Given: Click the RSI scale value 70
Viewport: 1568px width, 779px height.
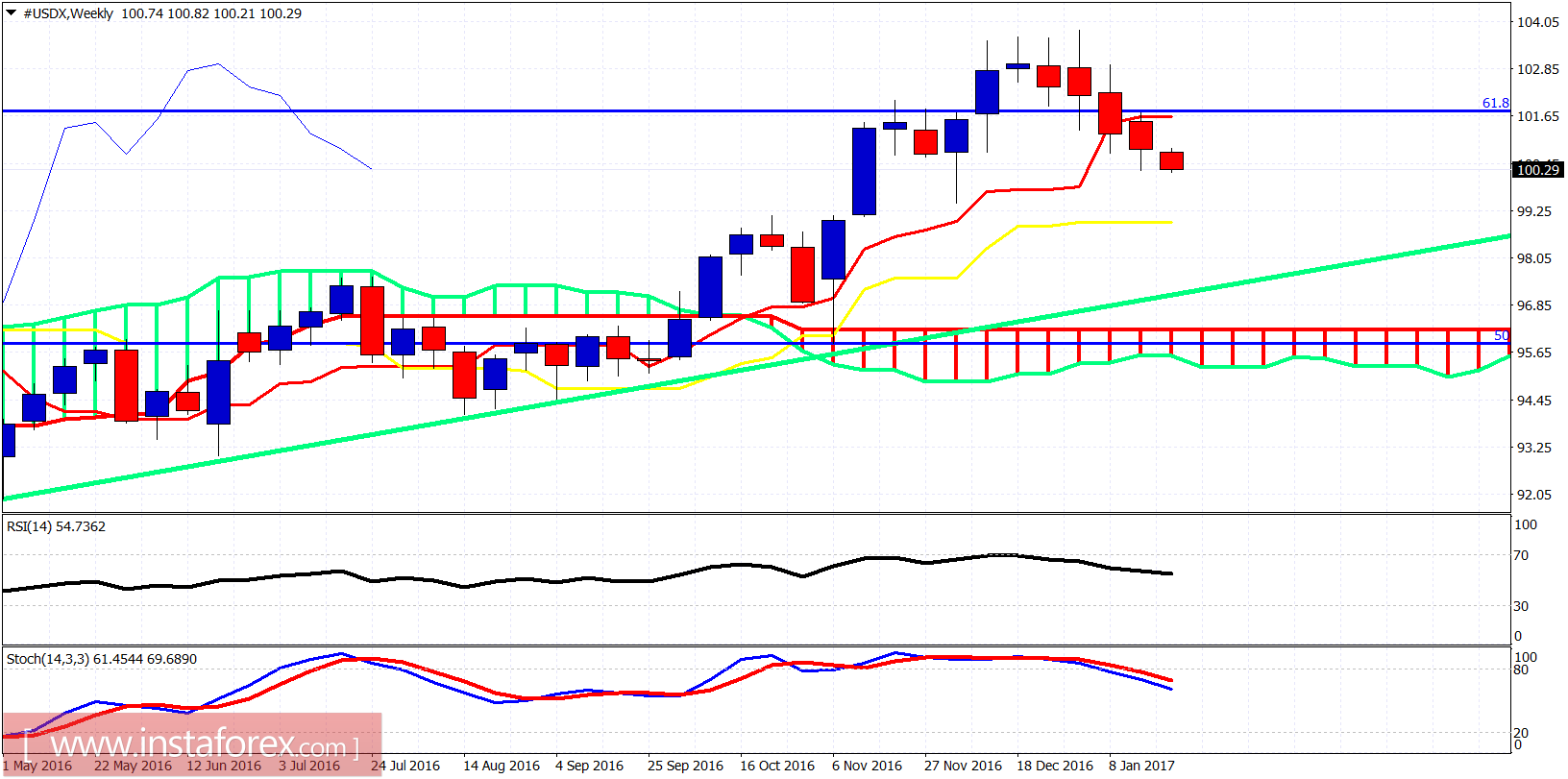Looking at the screenshot, I should [x=1521, y=555].
